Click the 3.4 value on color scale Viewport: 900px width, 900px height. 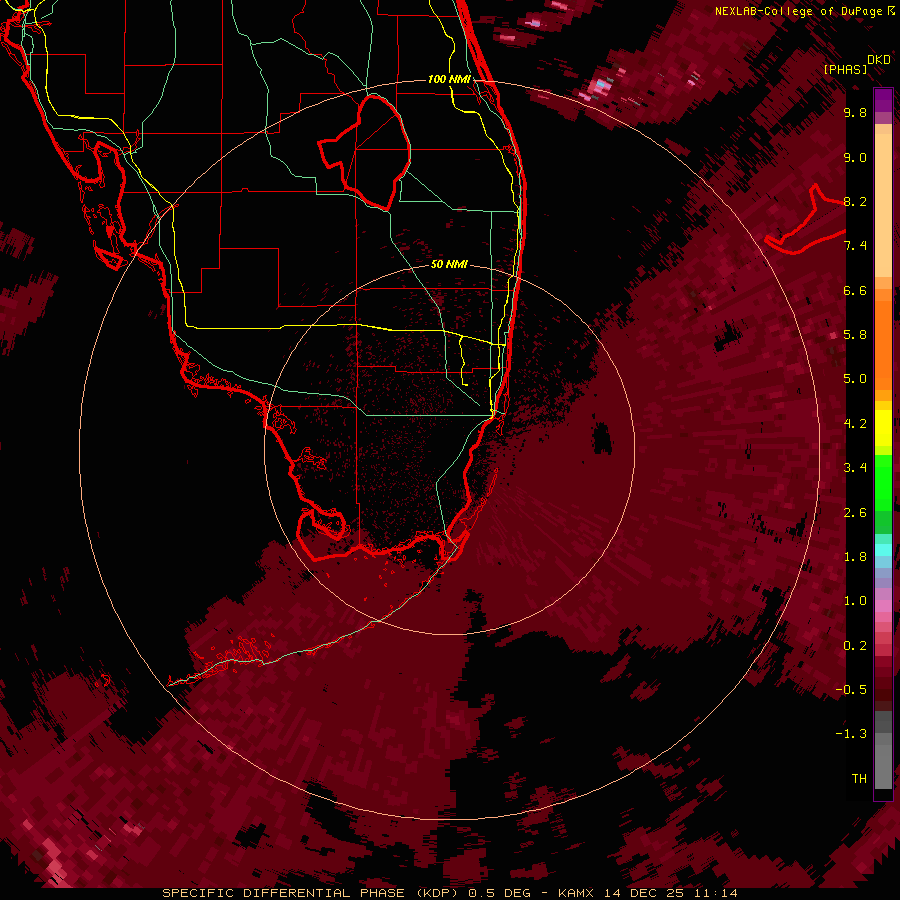click(x=855, y=468)
